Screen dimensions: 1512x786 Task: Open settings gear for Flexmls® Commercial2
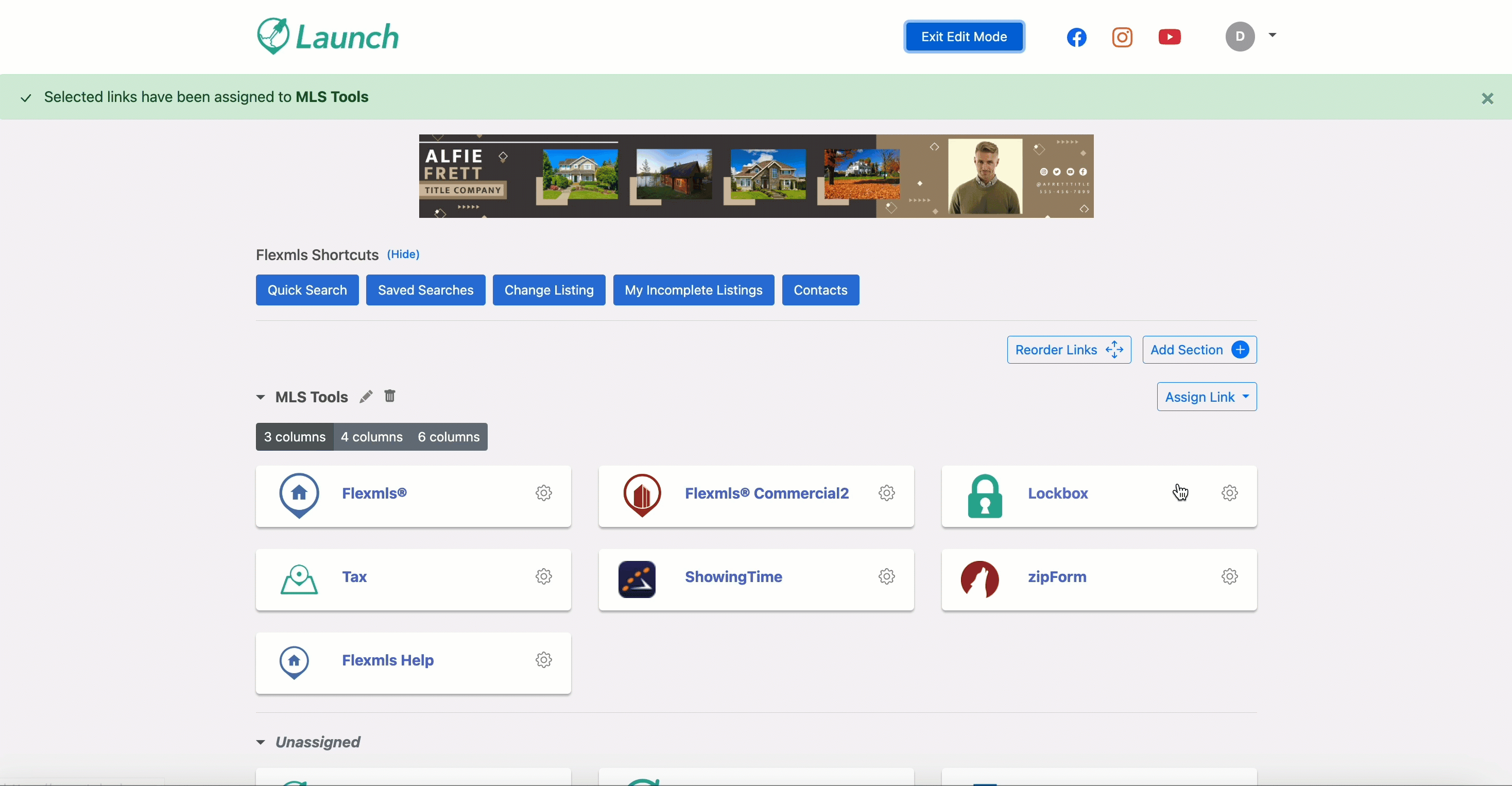click(886, 492)
